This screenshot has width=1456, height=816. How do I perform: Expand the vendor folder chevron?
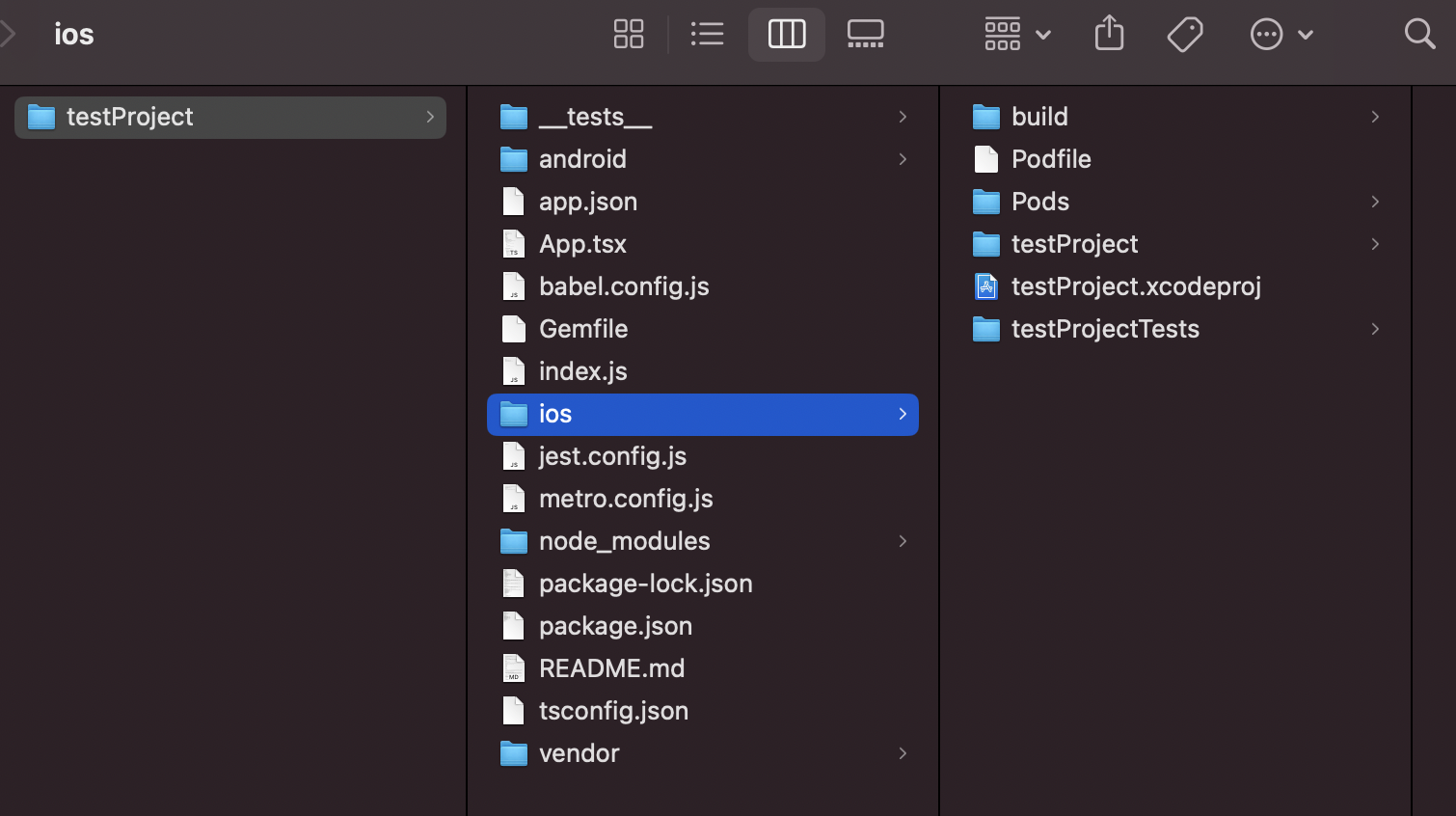click(x=903, y=753)
